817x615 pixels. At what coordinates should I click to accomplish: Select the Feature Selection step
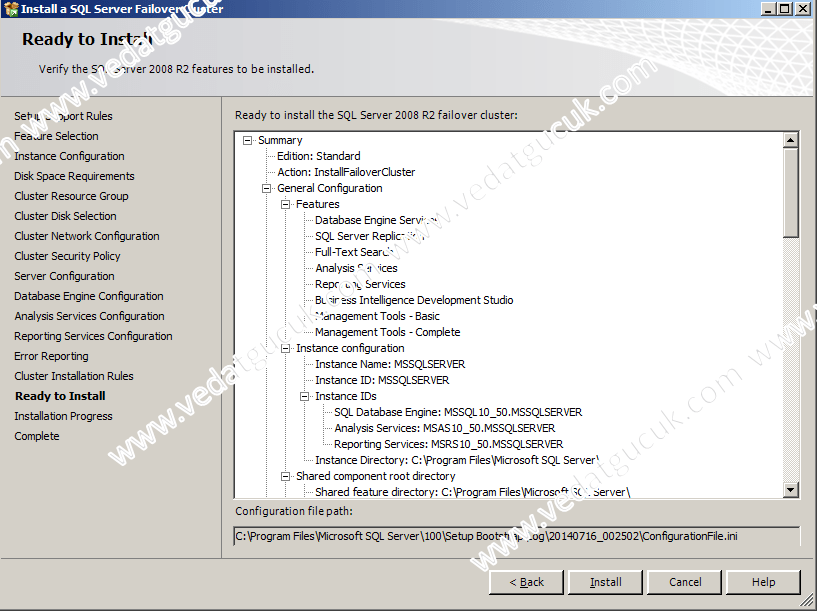(x=56, y=136)
